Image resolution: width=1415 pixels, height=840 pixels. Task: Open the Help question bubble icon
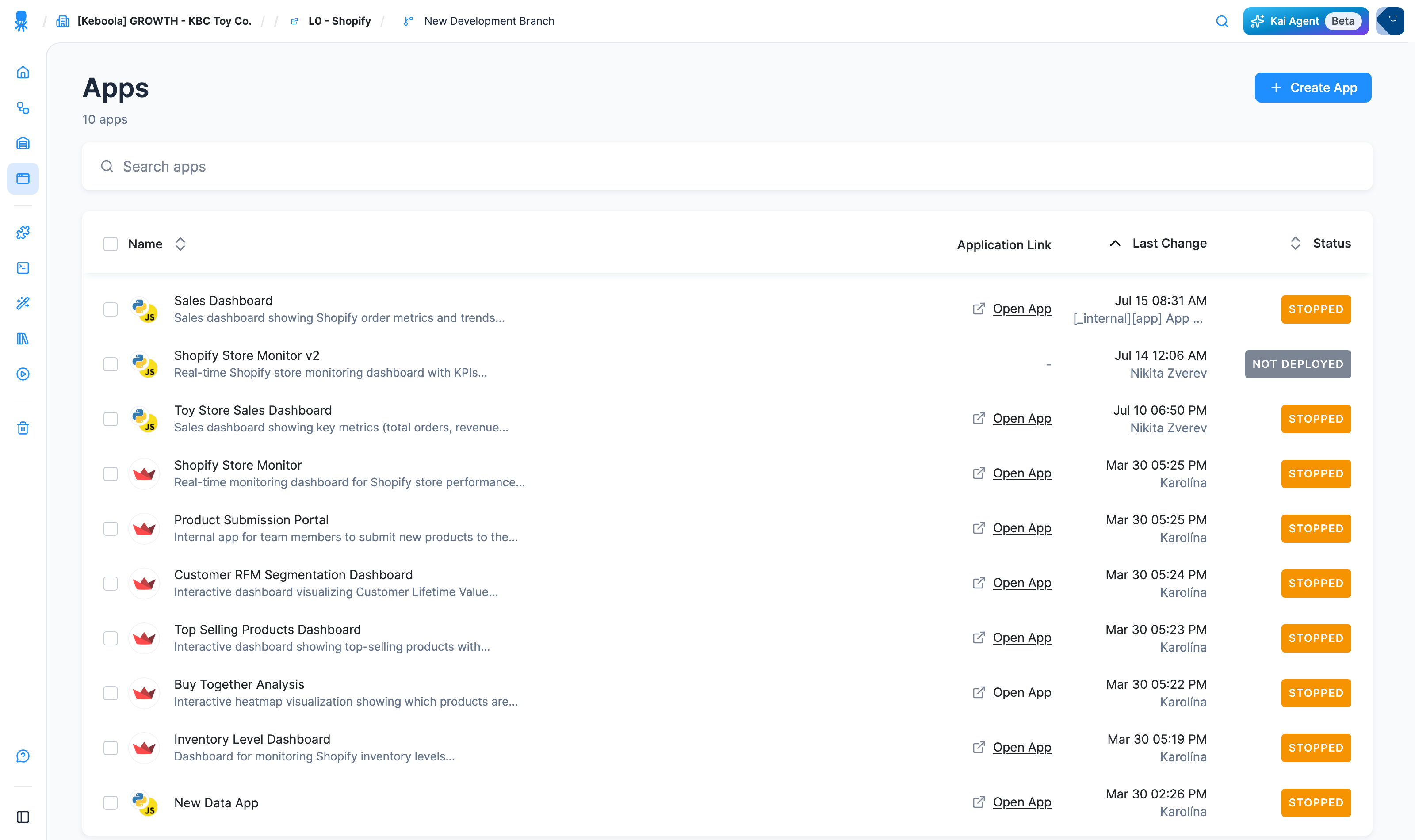click(x=23, y=756)
